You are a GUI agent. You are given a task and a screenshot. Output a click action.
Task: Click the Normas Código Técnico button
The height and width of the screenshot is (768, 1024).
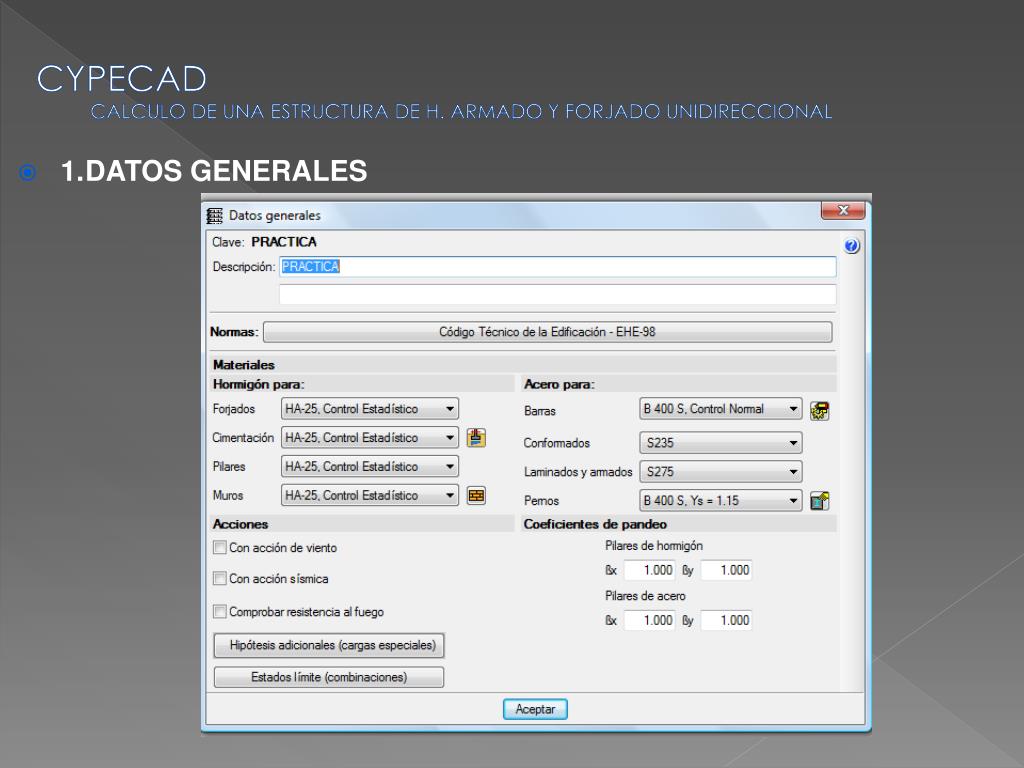click(547, 332)
